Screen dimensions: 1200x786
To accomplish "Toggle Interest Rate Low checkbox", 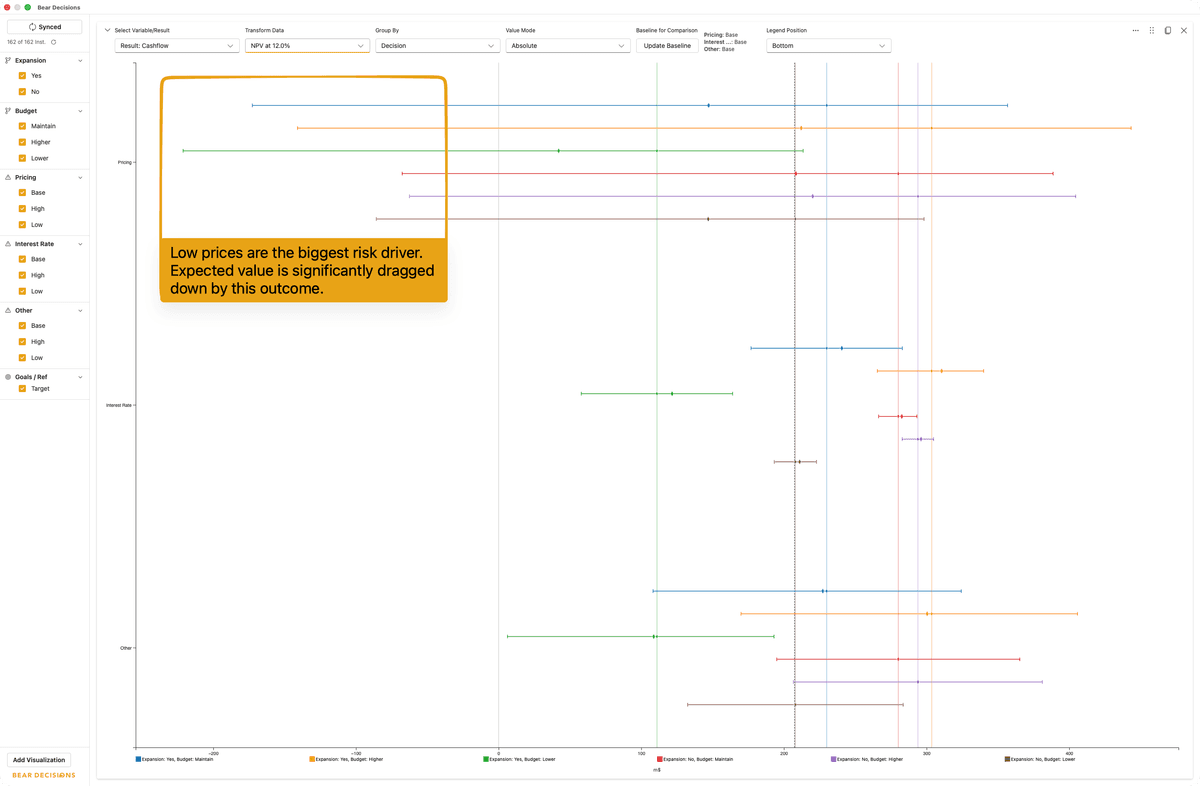I will pos(22,291).
